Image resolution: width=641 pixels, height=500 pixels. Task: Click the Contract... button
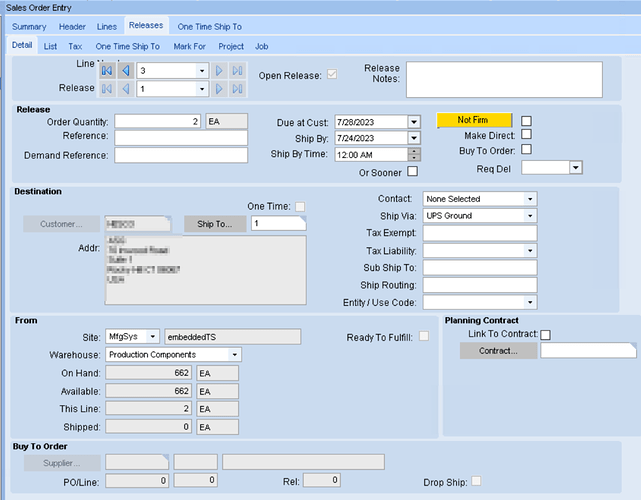(x=498, y=351)
